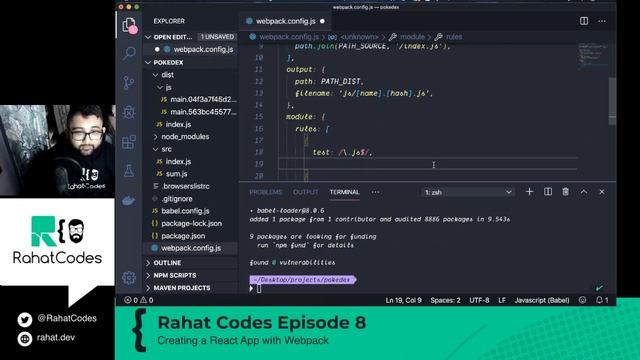Select the terminal shell dropdown 1: zsh
Image resolution: width=640 pixels, height=360 pixels.
point(468,192)
